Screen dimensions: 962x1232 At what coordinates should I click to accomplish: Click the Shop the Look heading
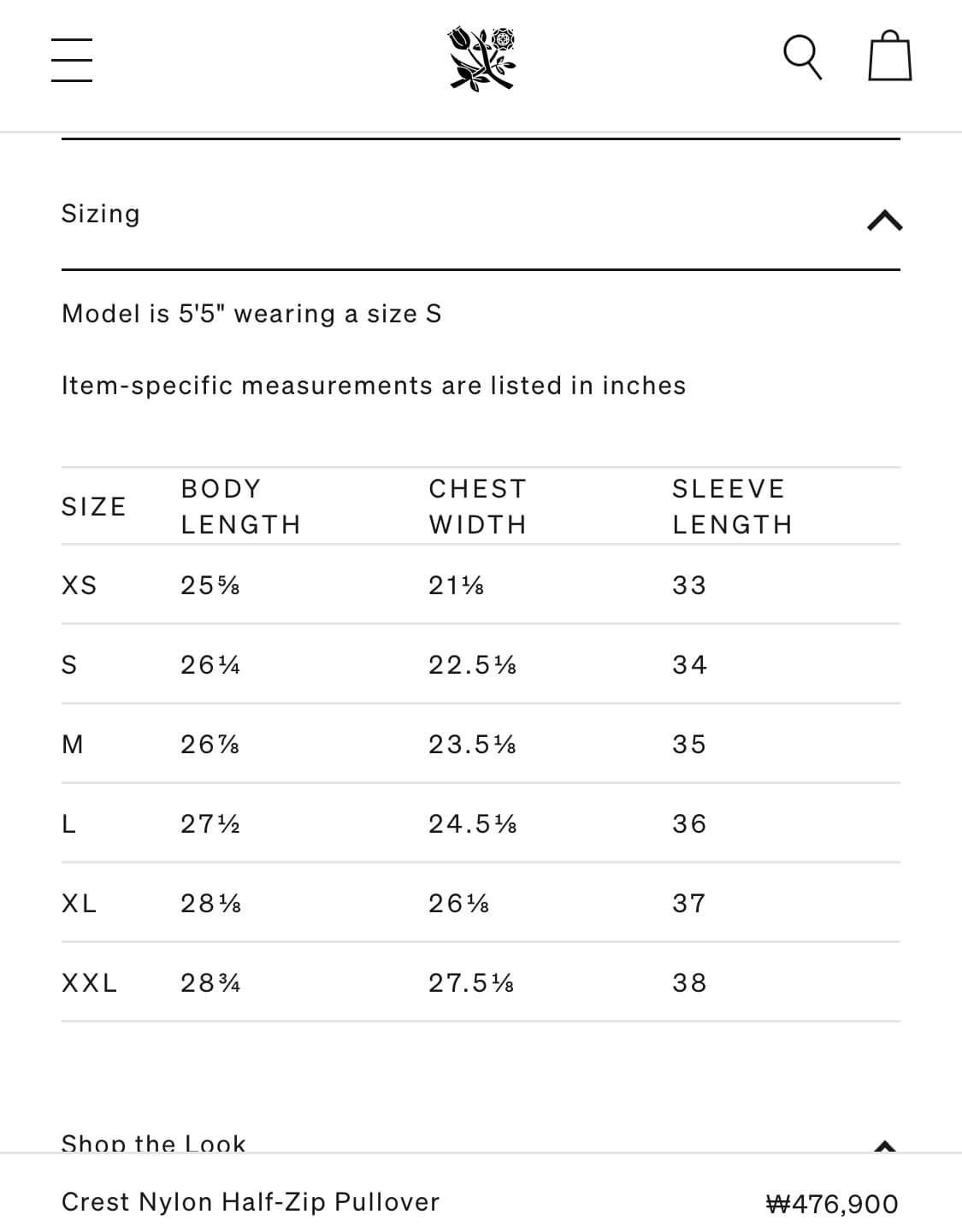154,1143
